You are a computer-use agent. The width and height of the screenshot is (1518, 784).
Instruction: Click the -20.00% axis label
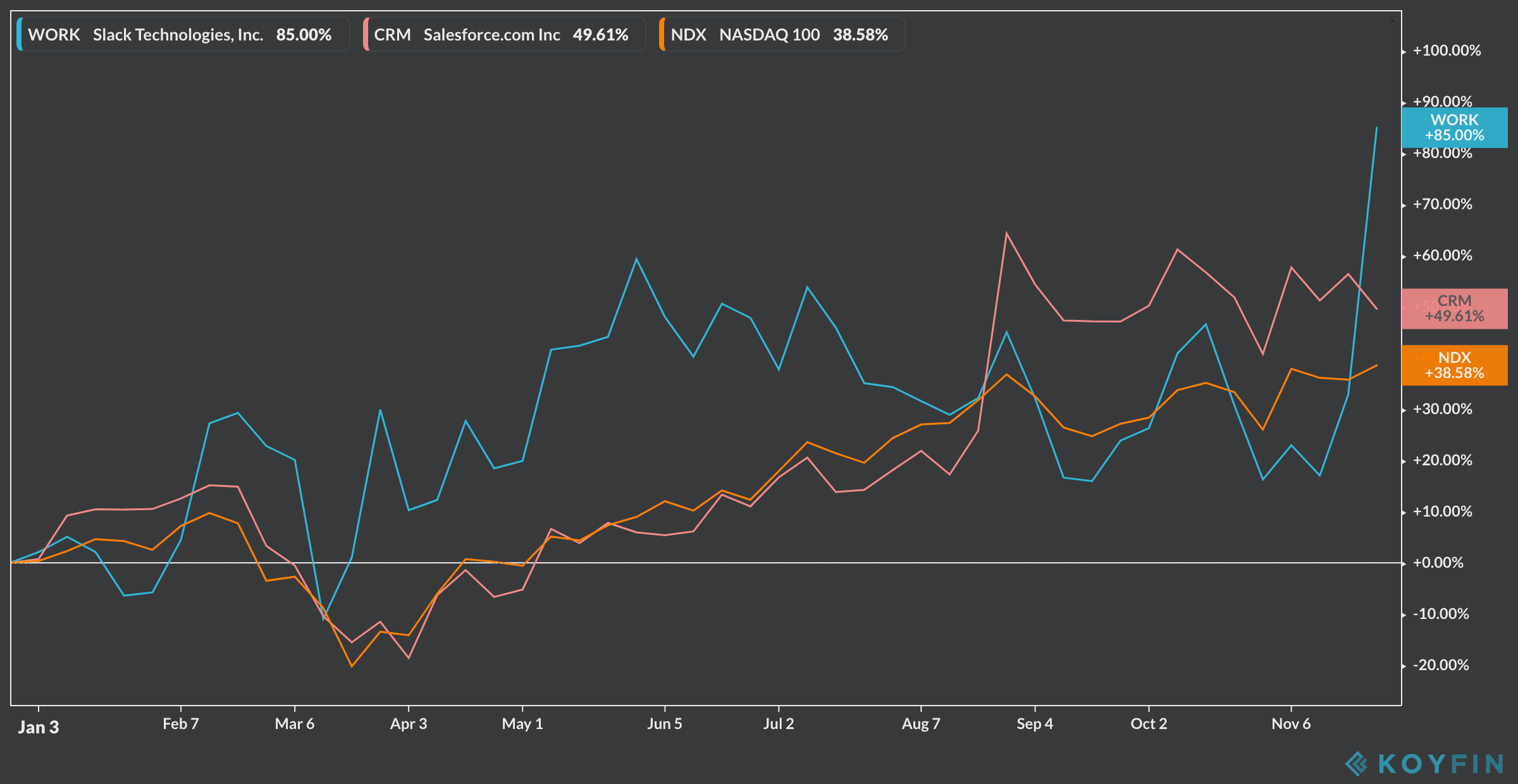click(x=1441, y=665)
